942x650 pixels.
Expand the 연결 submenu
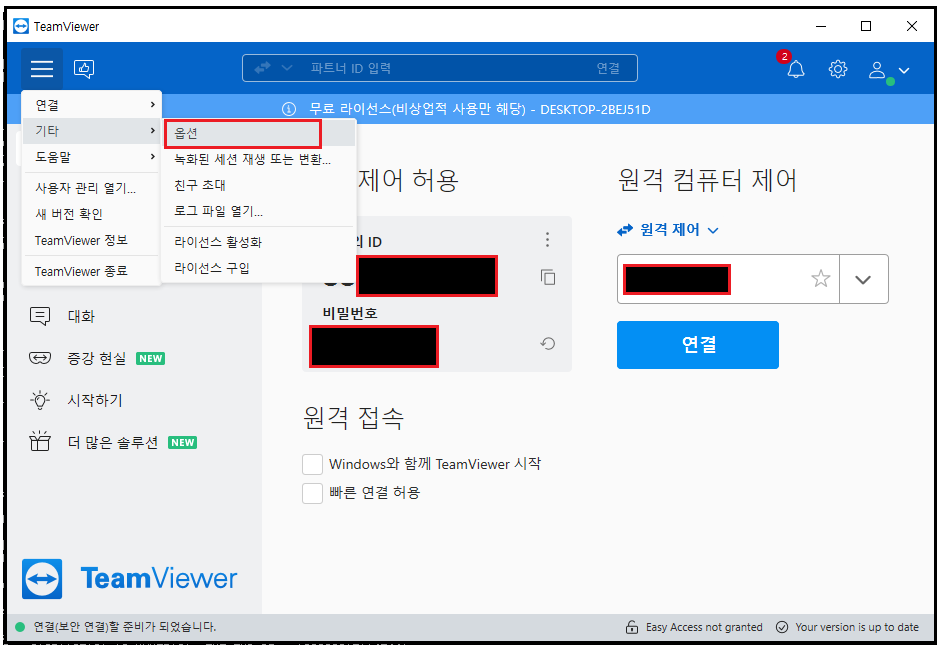91,105
